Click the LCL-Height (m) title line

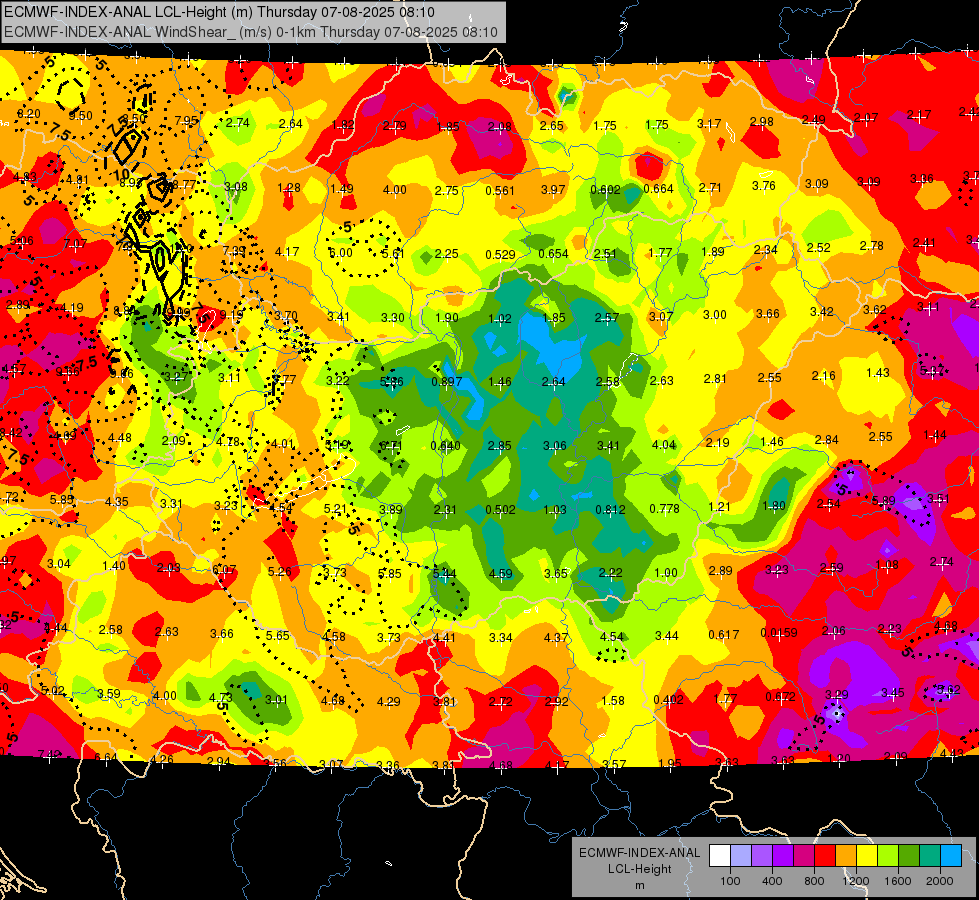[219, 12]
